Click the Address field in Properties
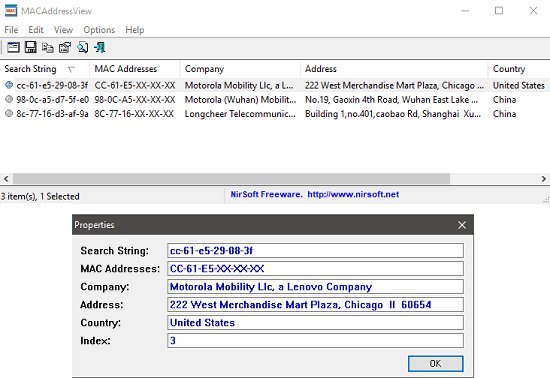This screenshot has height=378, width=550. click(315, 304)
